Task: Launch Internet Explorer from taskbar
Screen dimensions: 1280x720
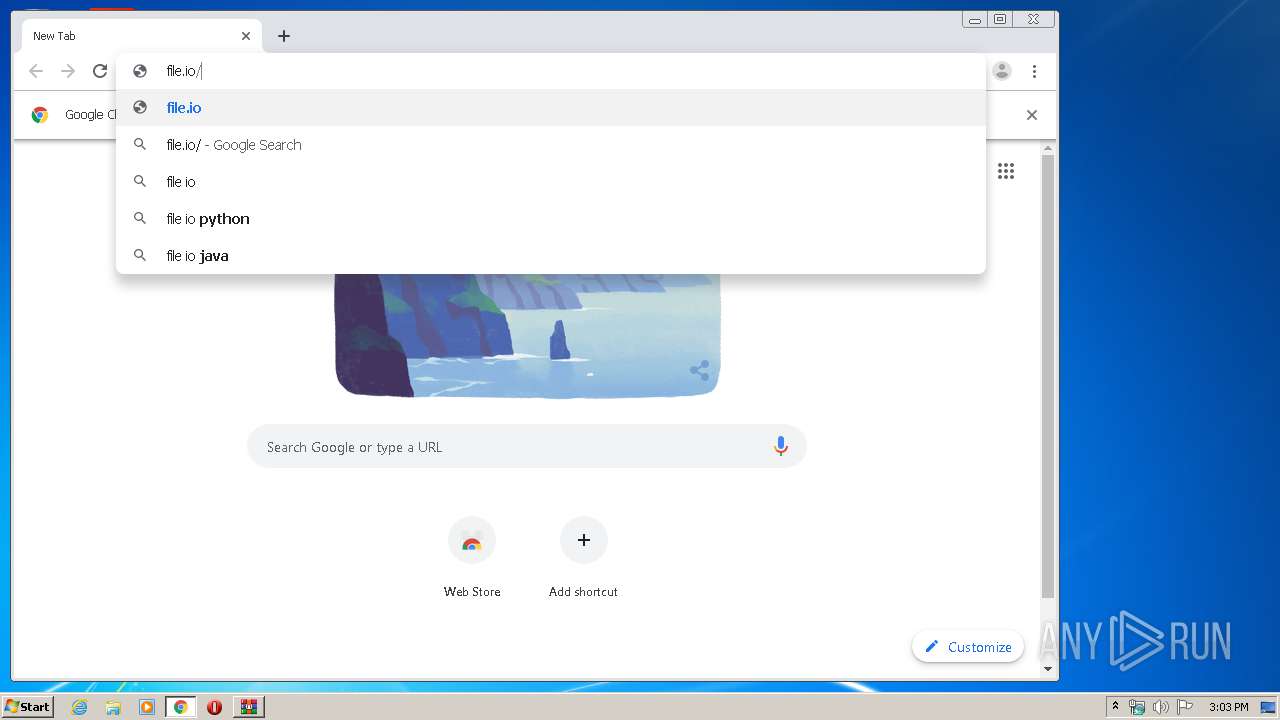Action: [x=80, y=707]
